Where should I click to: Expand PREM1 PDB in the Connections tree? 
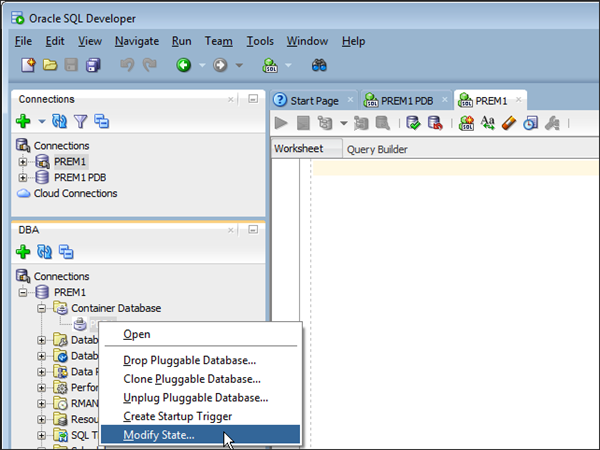tap(23, 178)
